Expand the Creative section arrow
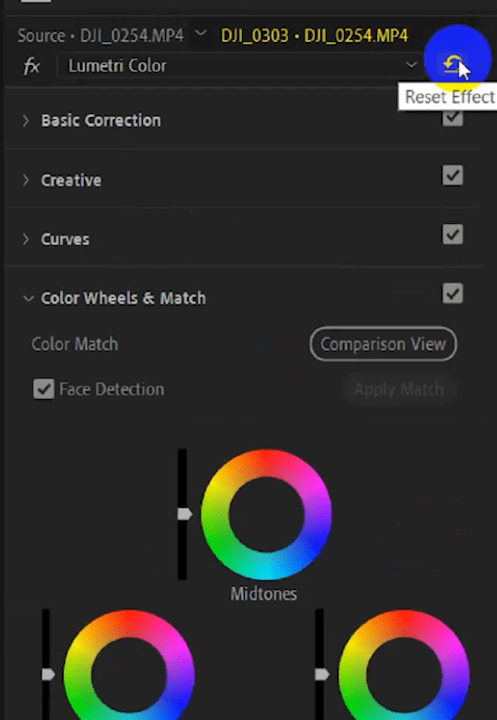The height and width of the screenshot is (720, 497). [26, 180]
